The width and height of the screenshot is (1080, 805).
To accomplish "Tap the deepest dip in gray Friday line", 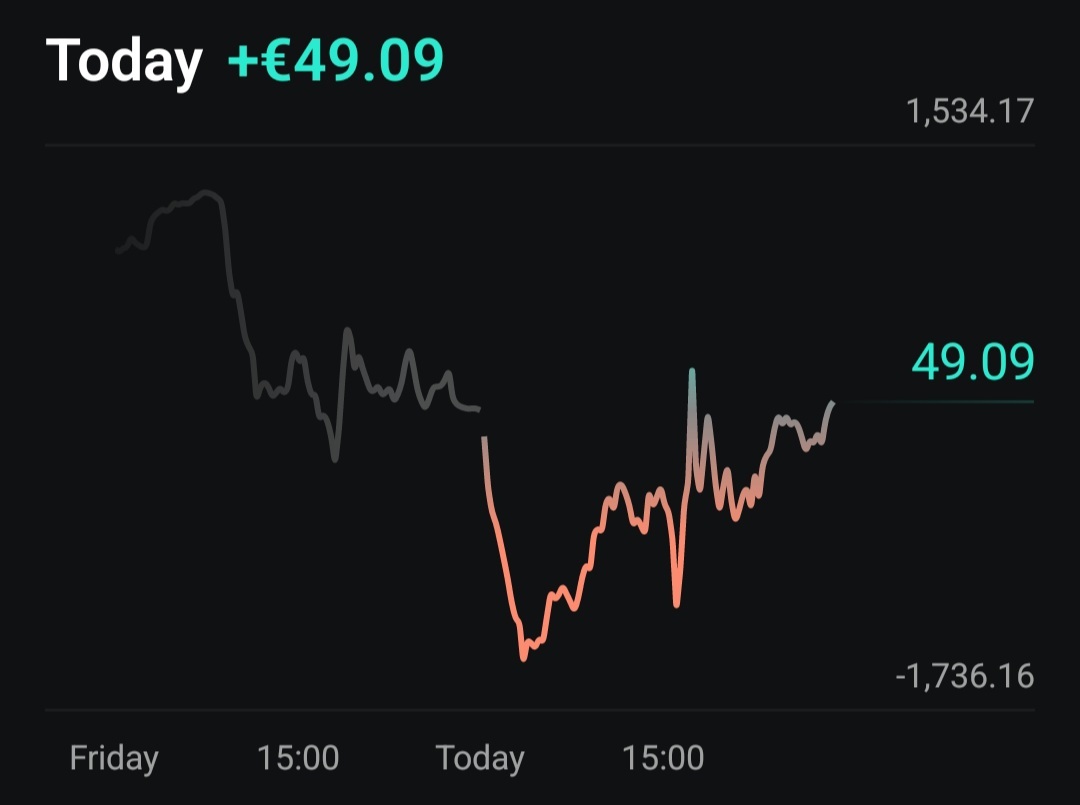I will [x=335, y=458].
